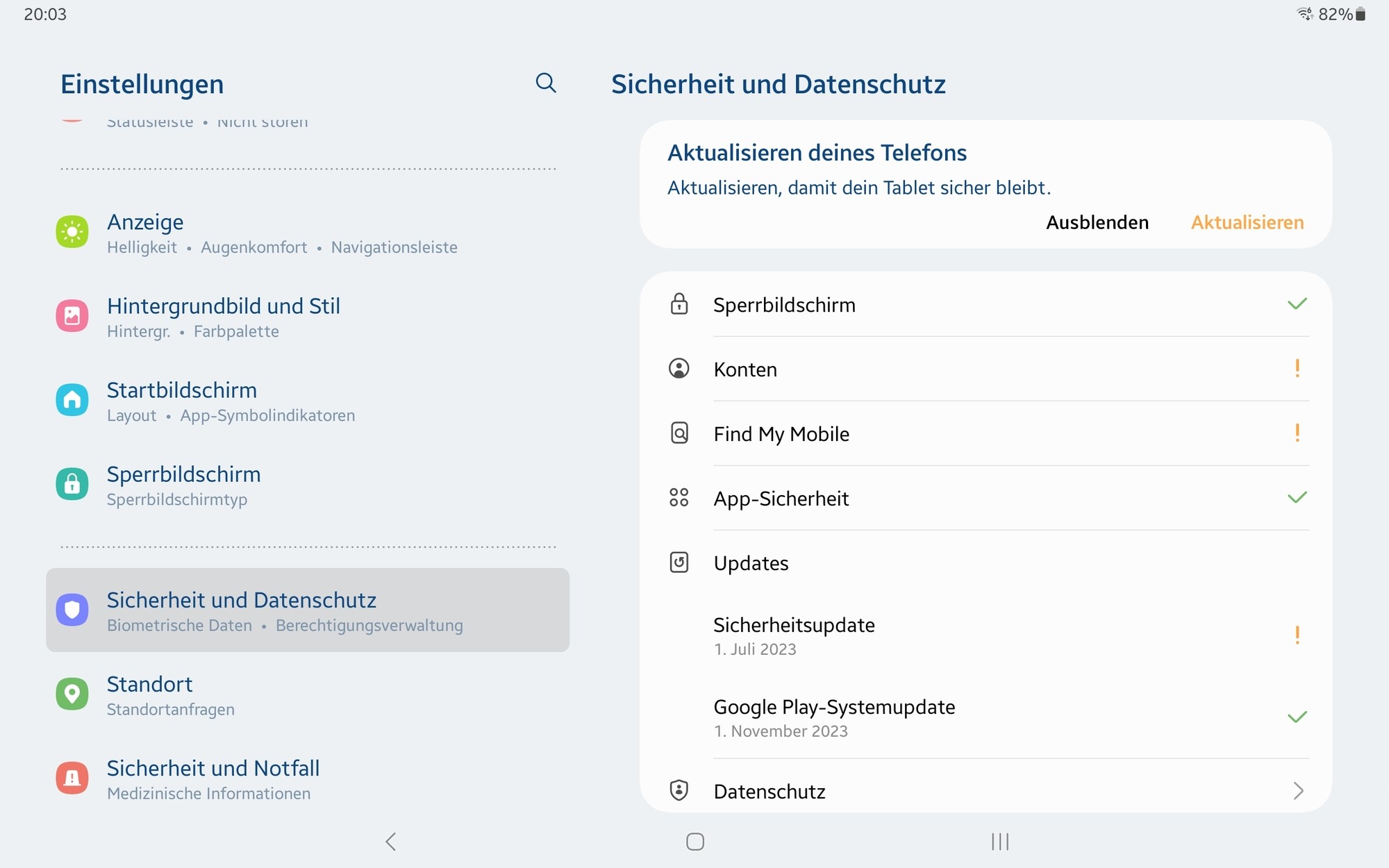Tap the pink Hintergrundbild und Stil icon
Image resolution: width=1389 pixels, height=868 pixels.
pyautogui.click(x=72, y=317)
